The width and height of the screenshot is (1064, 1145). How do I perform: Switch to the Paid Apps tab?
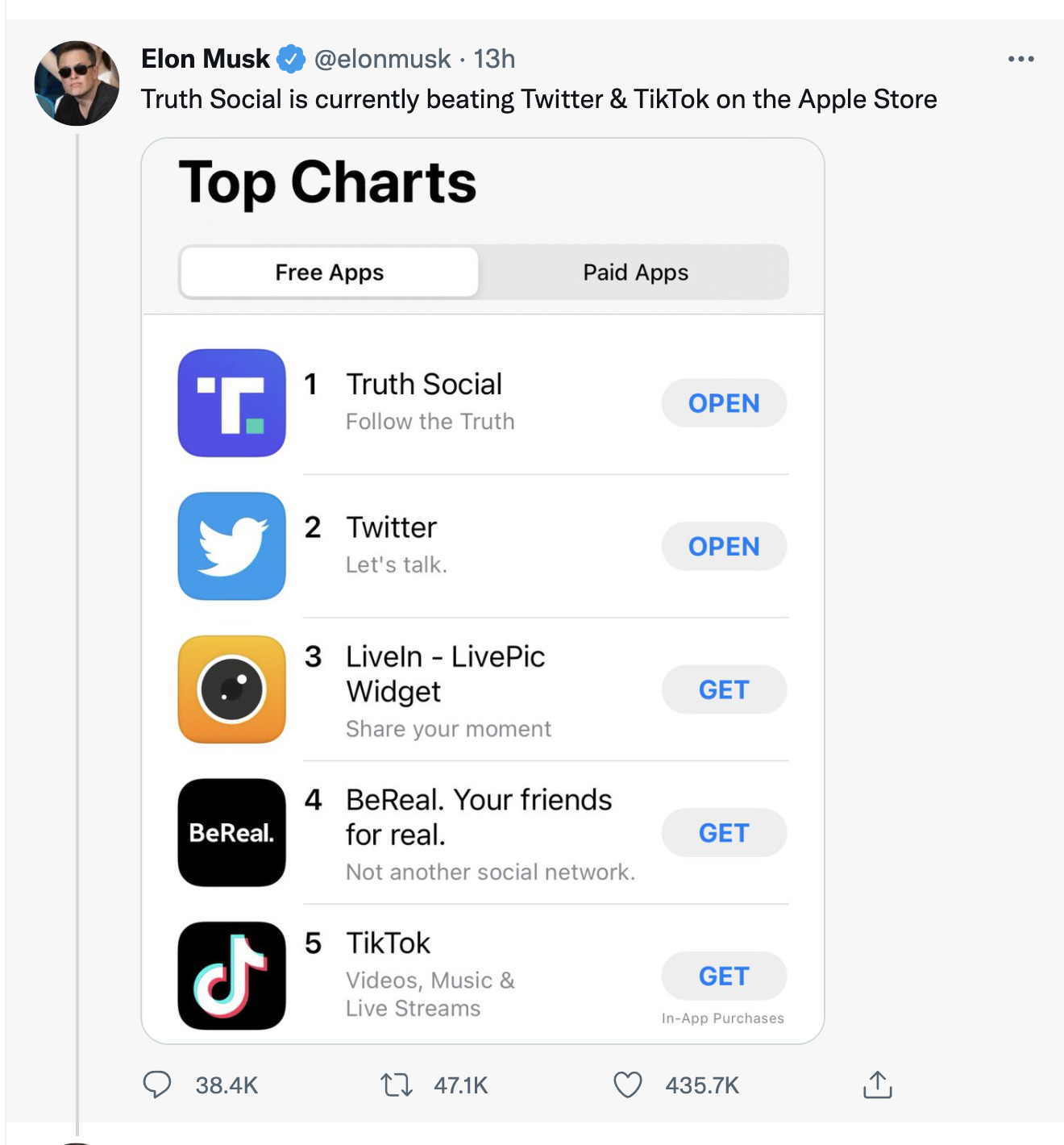click(635, 273)
